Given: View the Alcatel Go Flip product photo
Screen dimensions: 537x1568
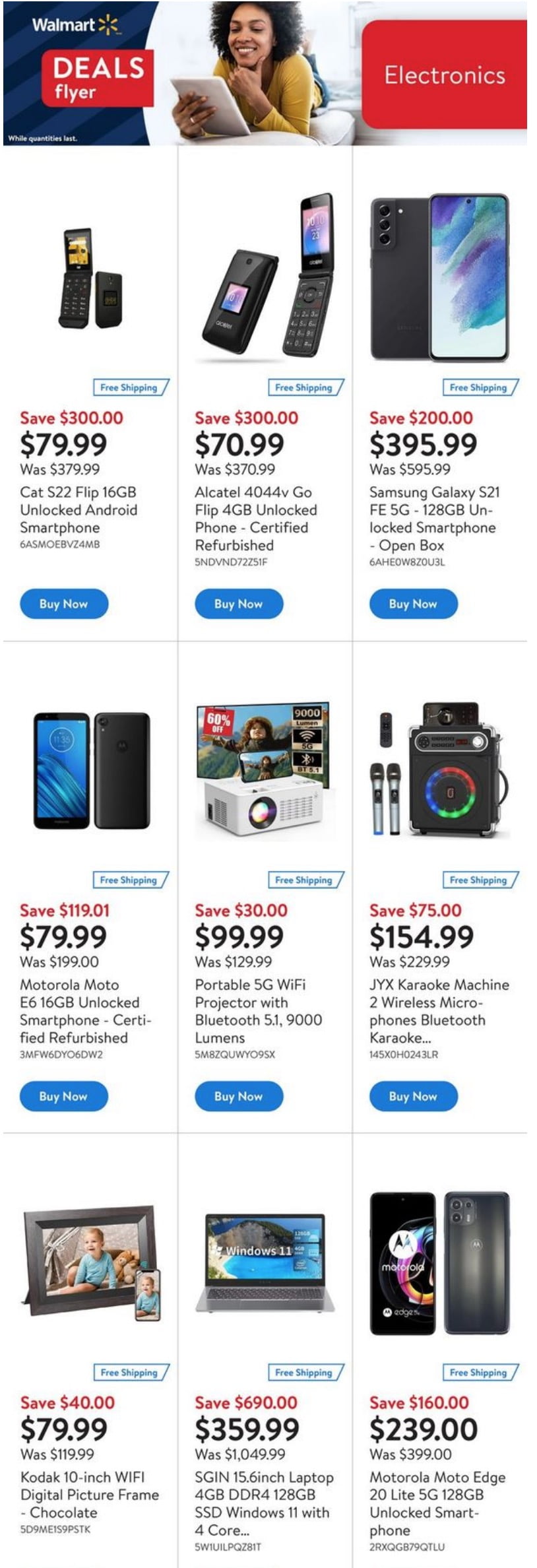Looking at the screenshot, I should [265, 277].
